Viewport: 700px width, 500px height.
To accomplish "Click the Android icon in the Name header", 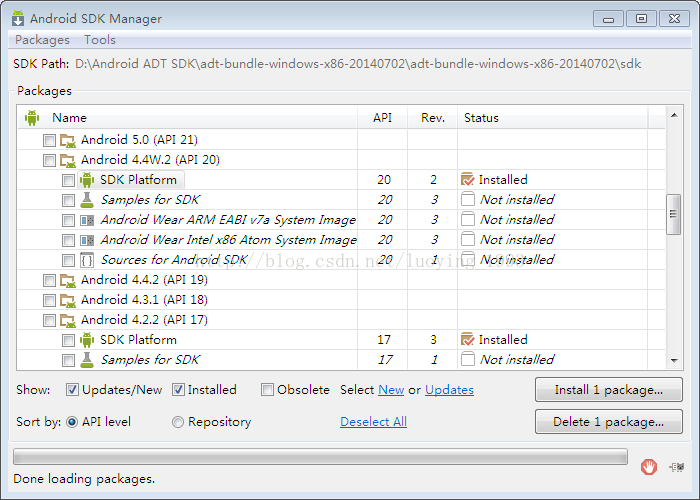I will click(x=32, y=118).
